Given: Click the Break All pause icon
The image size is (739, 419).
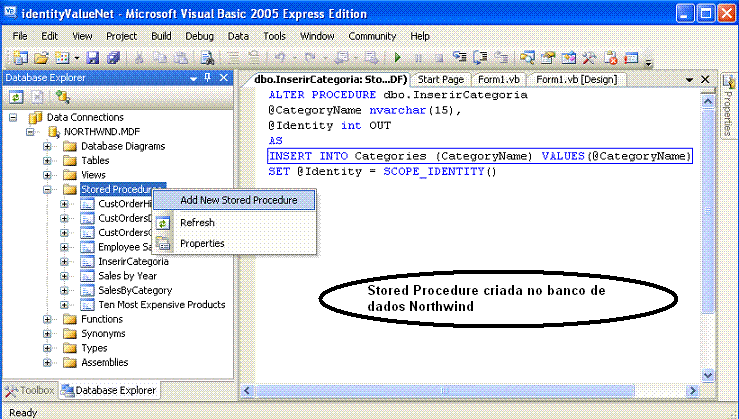Looking at the screenshot, I should tap(419, 58).
